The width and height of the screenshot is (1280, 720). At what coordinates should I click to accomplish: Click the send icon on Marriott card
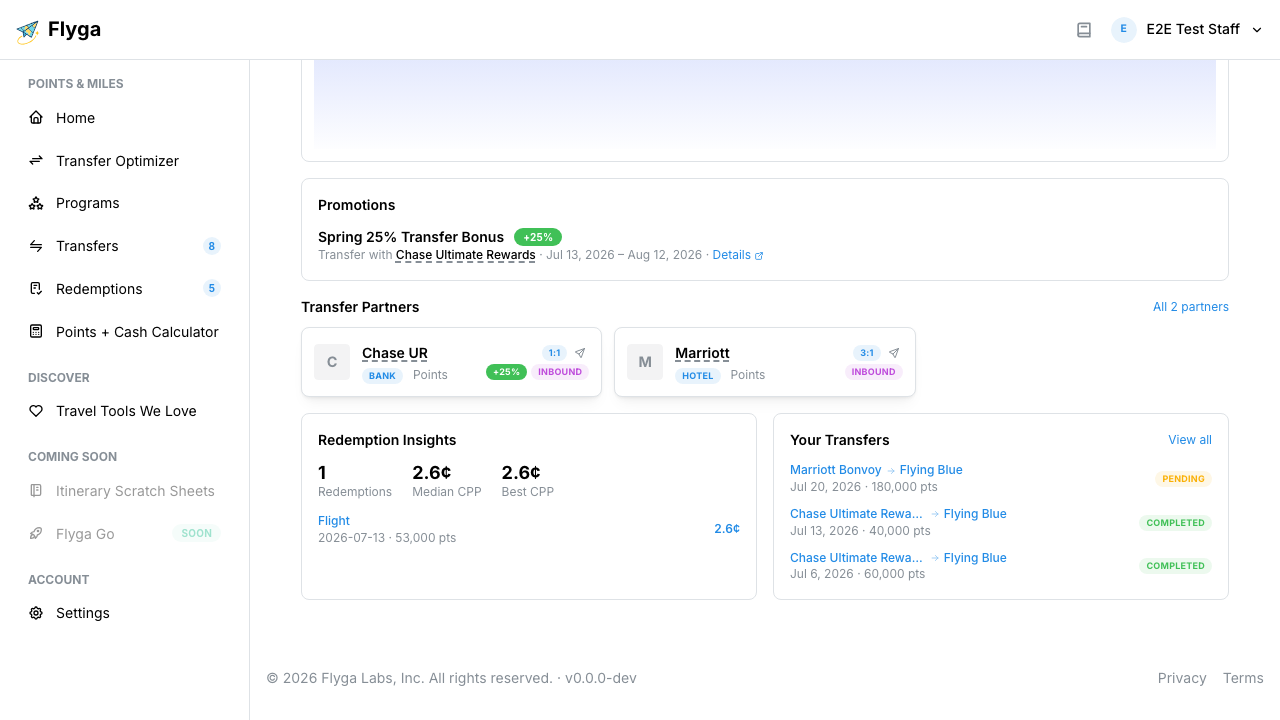[x=894, y=353]
